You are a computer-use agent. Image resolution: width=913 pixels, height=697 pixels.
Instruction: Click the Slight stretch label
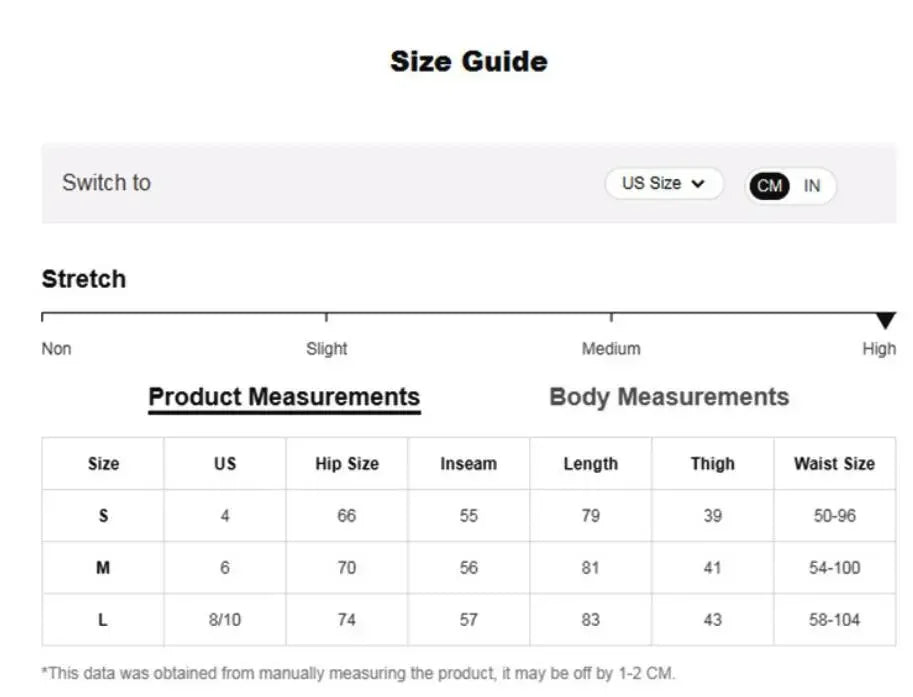click(x=326, y=349)
